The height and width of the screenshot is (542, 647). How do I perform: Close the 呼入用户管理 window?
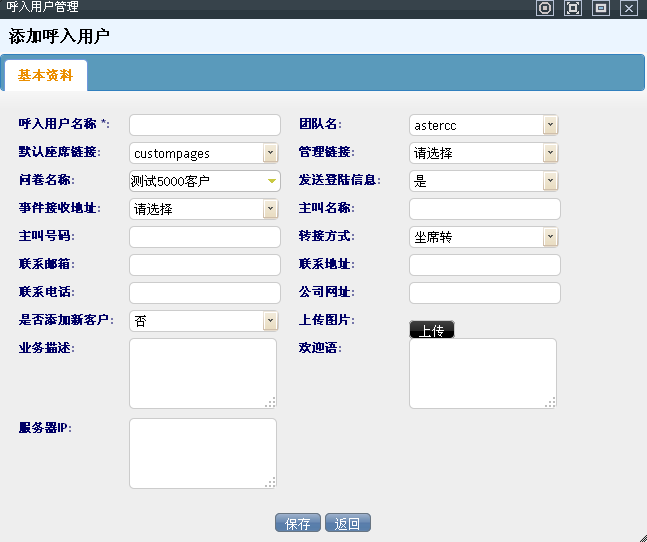(x=629, y=8)
